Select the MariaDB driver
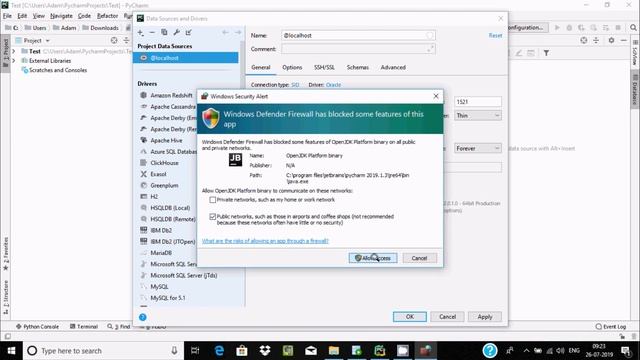The width and height of the screenshot is (640, 360). click(161, 253)
